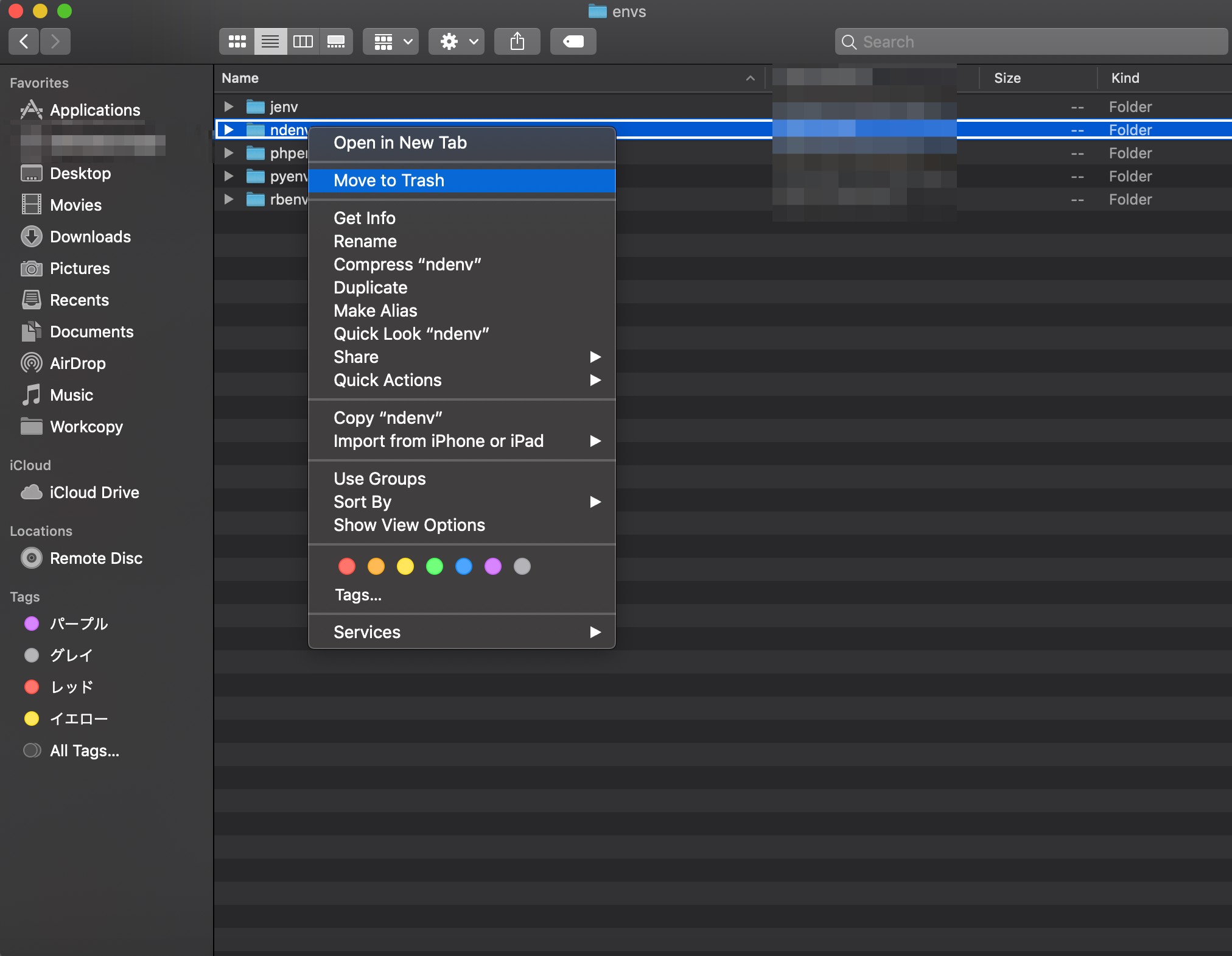Screen dimensions: 1232x956
Task: Select list view mode button
Action: click(270, 41)
